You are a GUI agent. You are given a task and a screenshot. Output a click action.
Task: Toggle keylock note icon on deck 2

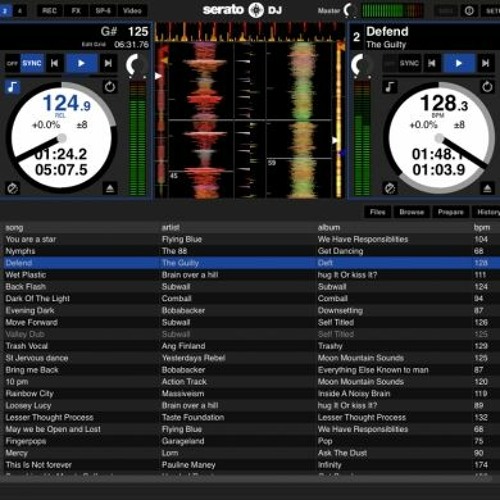point(390,87)
